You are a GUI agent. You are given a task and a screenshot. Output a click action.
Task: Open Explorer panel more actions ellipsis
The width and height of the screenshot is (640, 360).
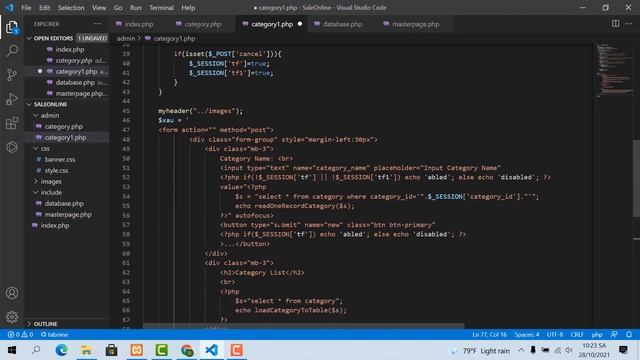[x=98, y=24]
